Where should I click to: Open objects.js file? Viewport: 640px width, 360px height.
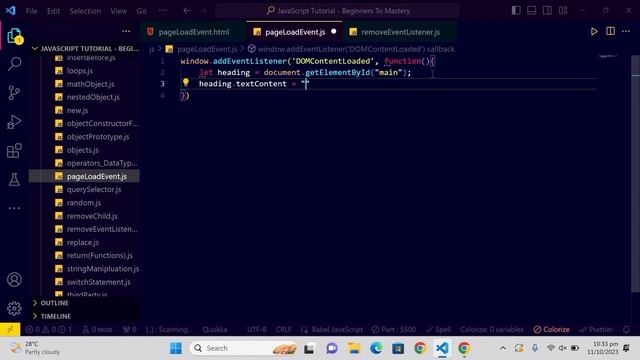(83, 150)
